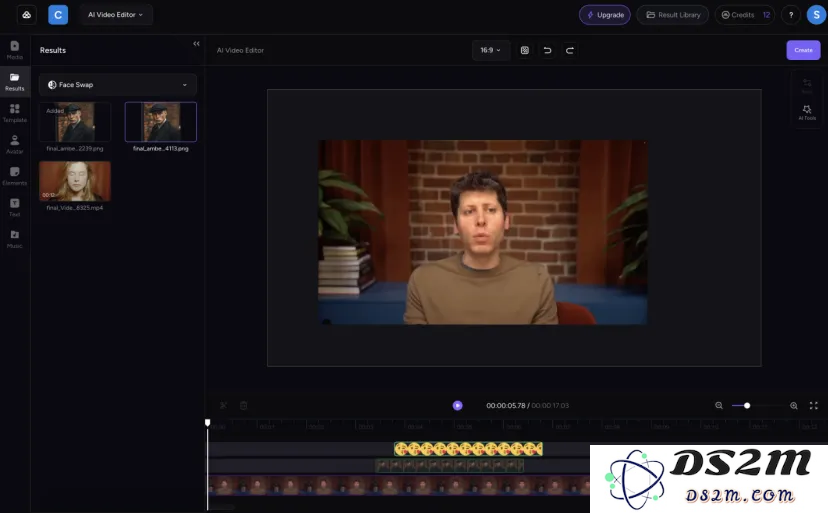Click the blue C workspace icon
The width and height of the screenshot is (828, 513).
pyautogui.click(x=58, y=15)
